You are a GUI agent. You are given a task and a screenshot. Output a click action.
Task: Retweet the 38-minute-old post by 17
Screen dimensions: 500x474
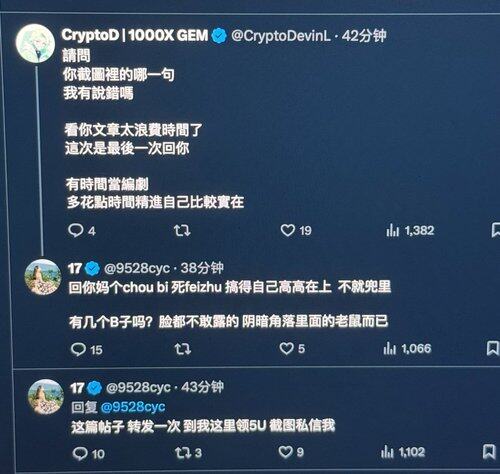click(x=183, y=349)
